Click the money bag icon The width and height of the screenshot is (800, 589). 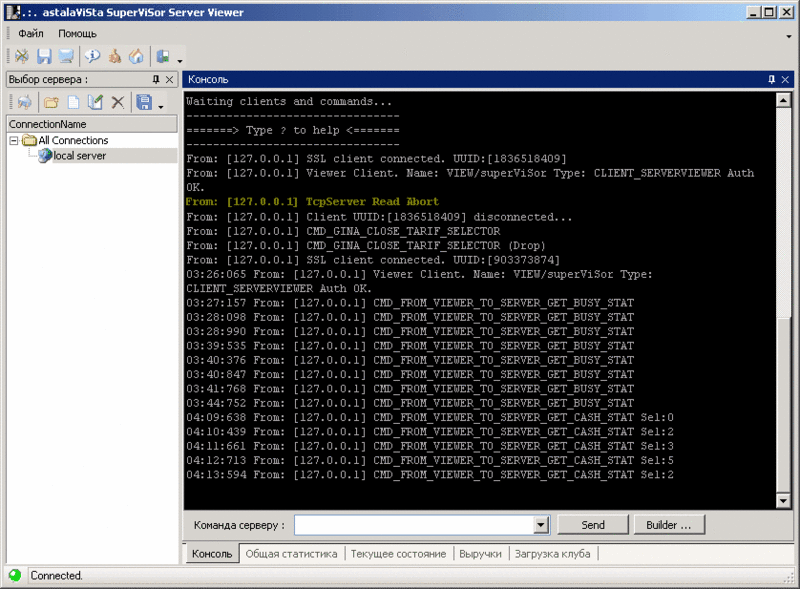(x=114, y=56)
